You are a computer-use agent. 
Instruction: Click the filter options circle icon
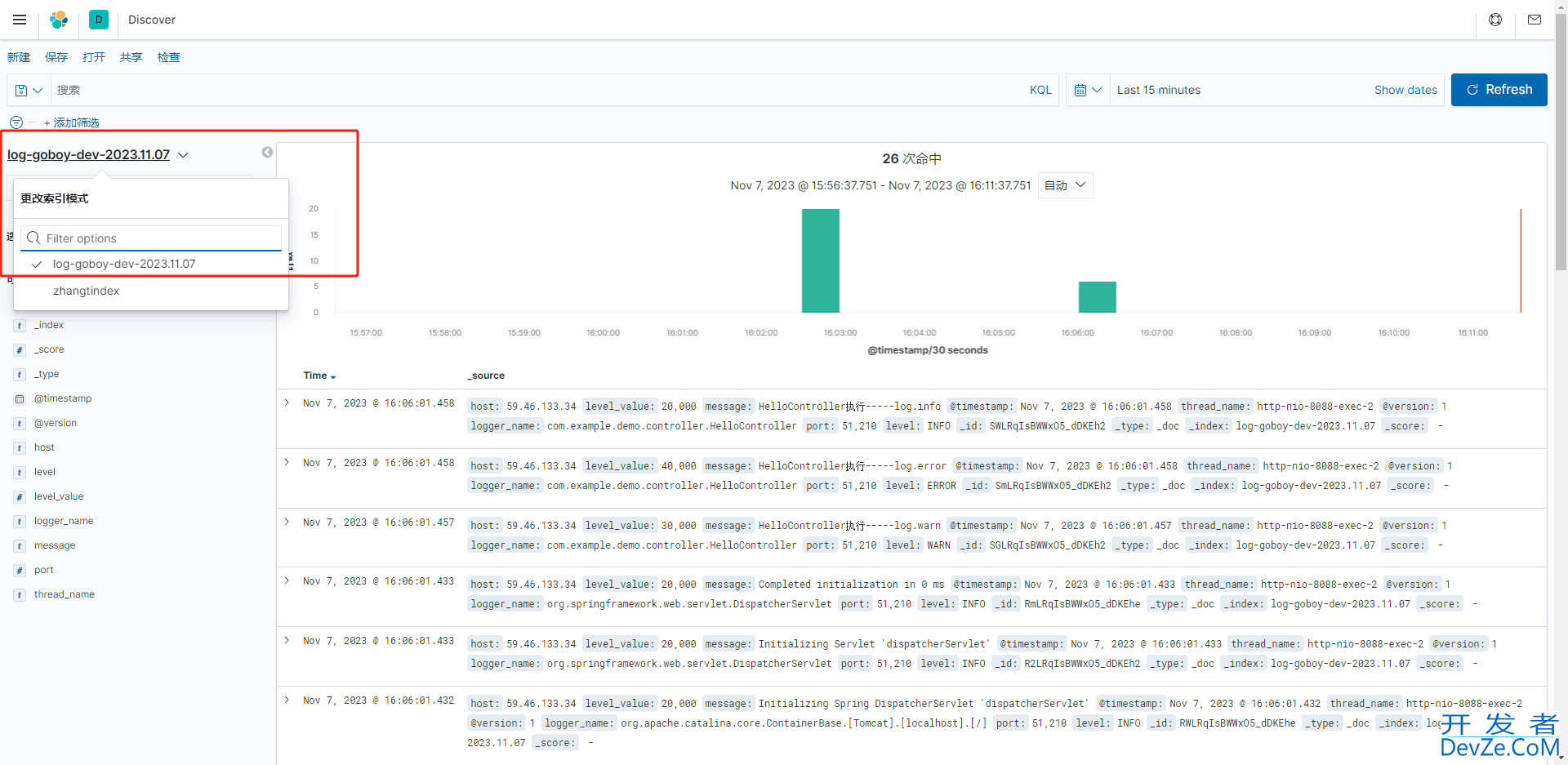pos(16,122)
